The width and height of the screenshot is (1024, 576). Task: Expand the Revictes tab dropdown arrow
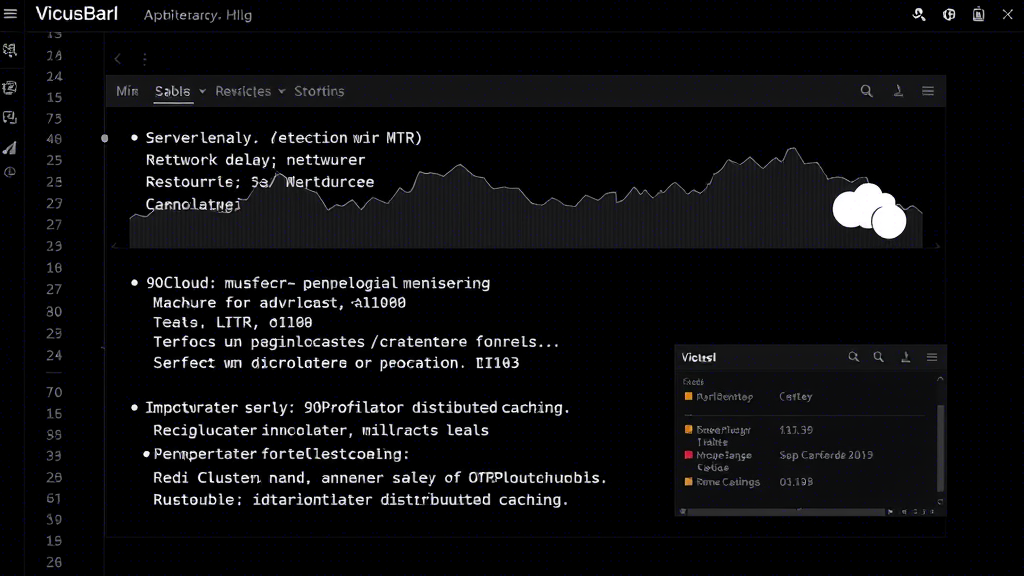tap(281, 91)
